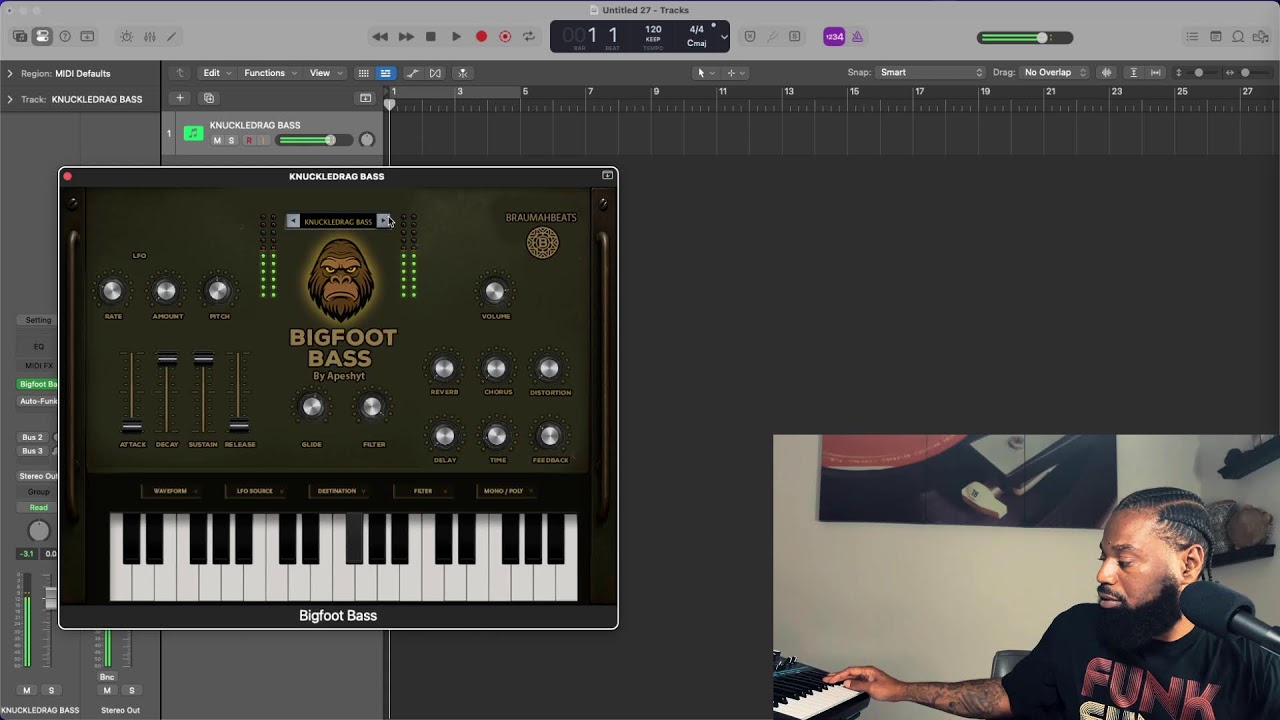The height and width of the screenshot is (720, 1280).
Task: Open the Functions menu
Action: click(269, 73)
